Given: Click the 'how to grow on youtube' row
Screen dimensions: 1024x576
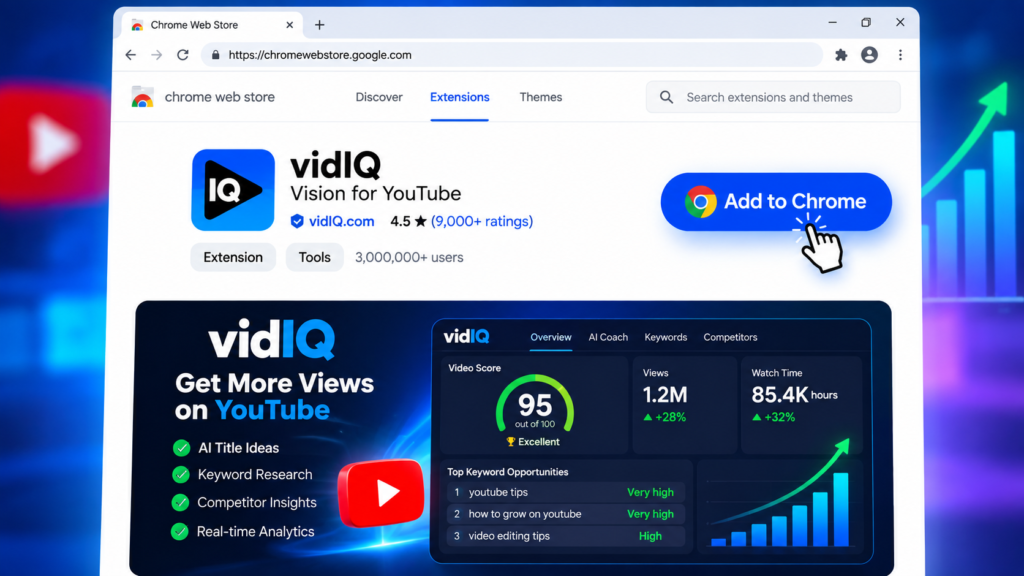Looking at the screenshot, I should 566,514.
